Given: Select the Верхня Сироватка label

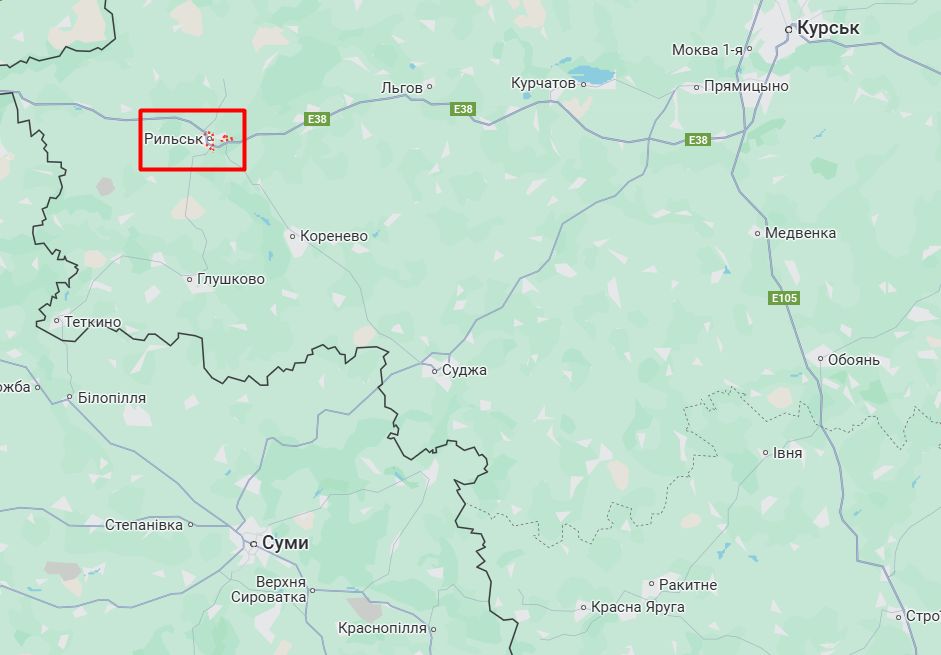Looking at the screenshot, I should click(x=268, y=590).
